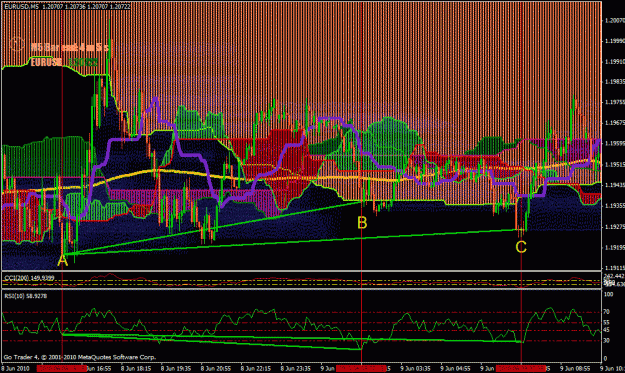Click the 1.19515 price scale label

(615, 164)
